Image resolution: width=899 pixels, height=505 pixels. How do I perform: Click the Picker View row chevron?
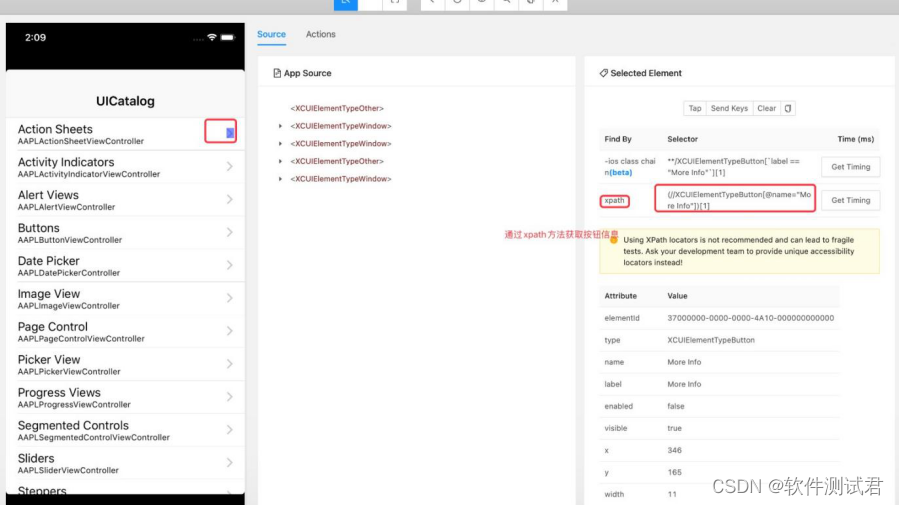coord(229,364)
